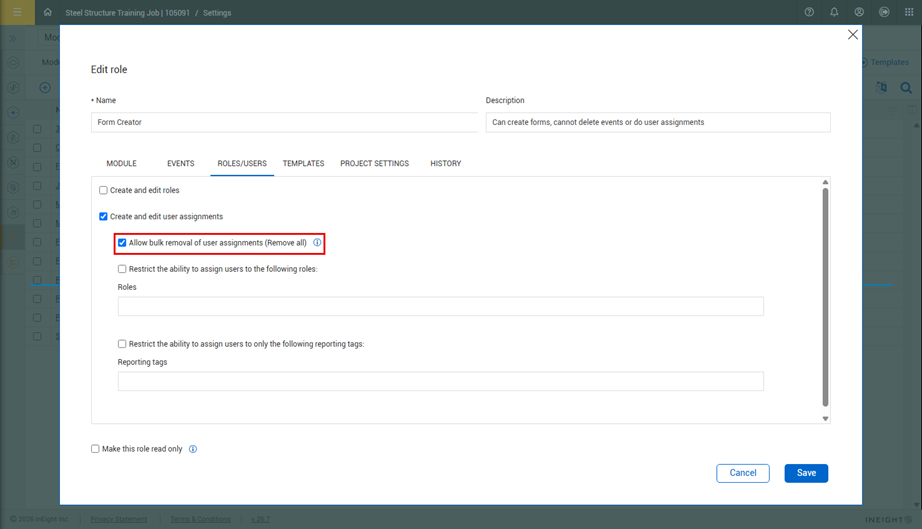Check Create and edit roles

tap(103, 190)
